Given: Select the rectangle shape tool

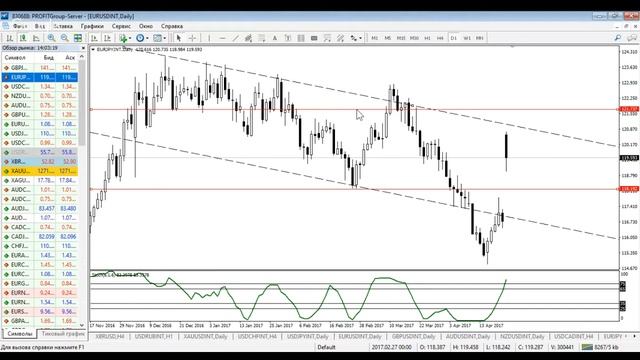Looking at the screenshot, I should pyautogui.click(x=314, y=38).
